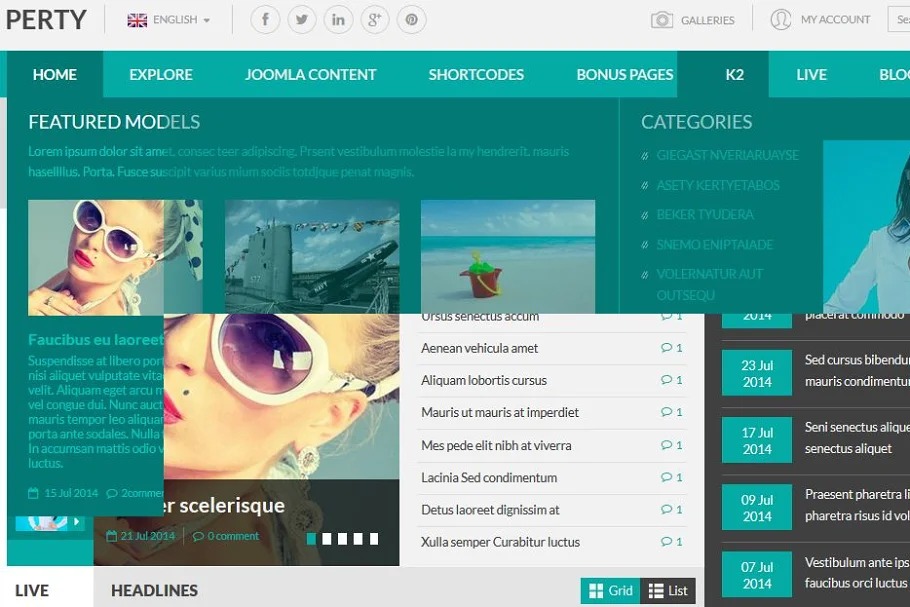This screenshot has width=910, height=607.
Task: Click comment icon beside Aenean vehicula amet
Action: [667, 348]
